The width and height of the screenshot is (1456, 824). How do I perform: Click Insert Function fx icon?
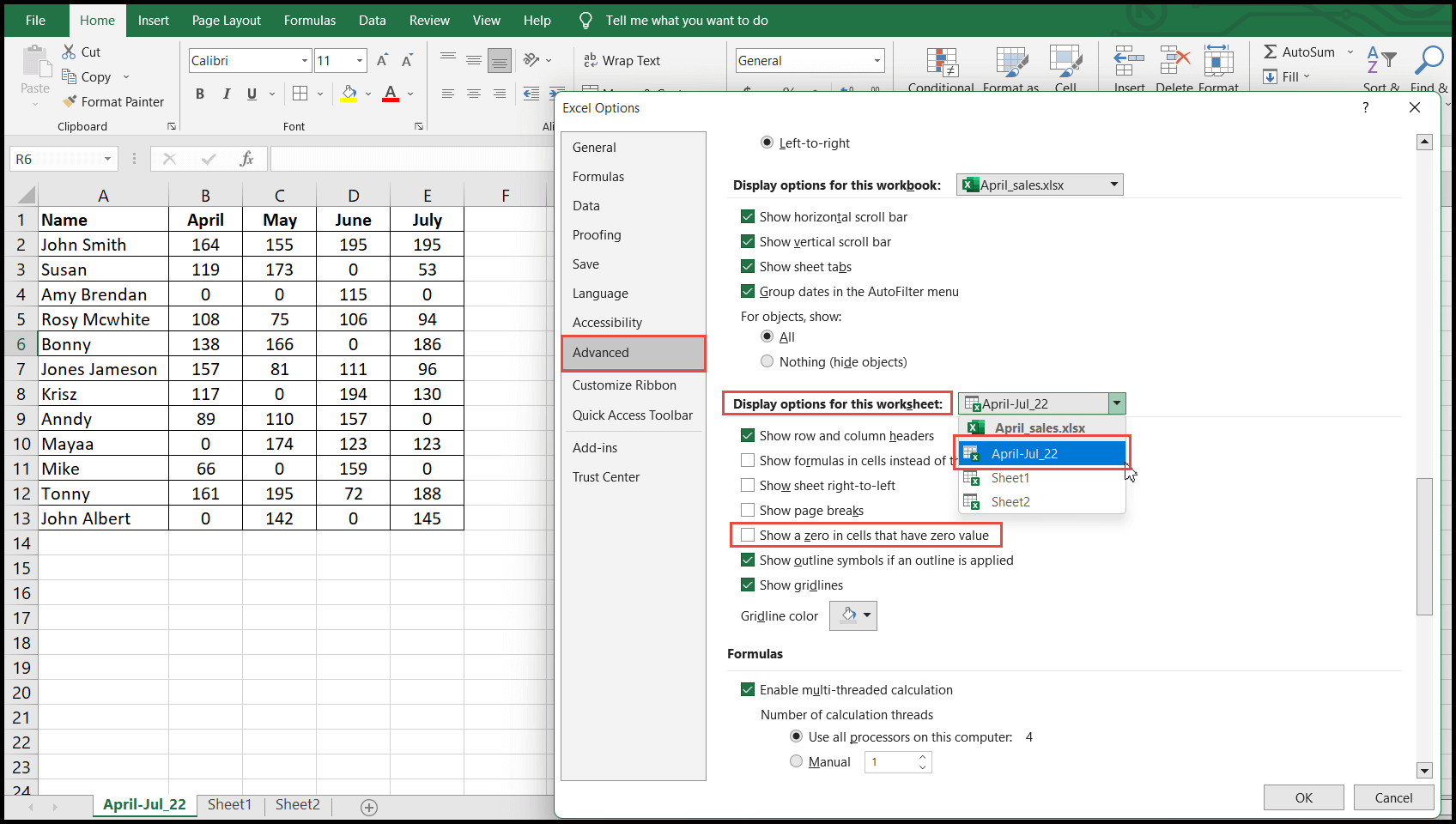(x=246, y=159)
